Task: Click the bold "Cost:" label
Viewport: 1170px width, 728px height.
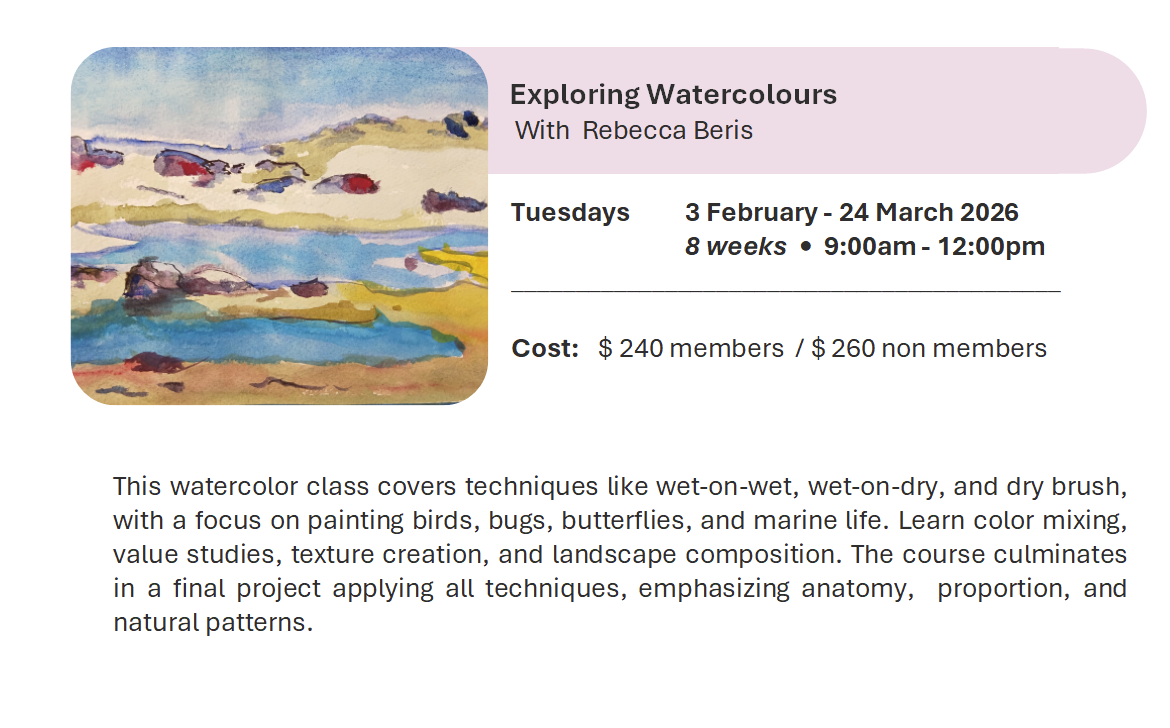Action: coord(545,348)
